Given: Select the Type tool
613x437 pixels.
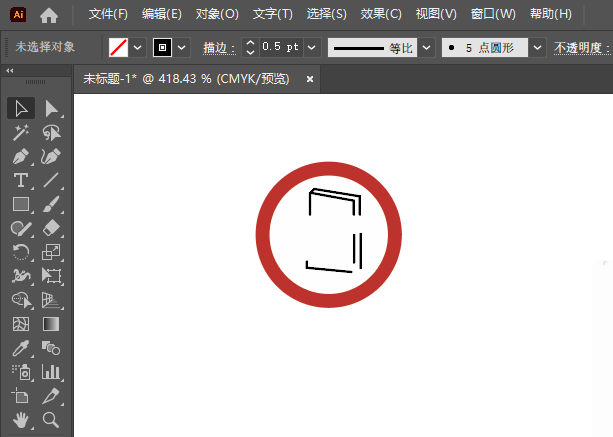Looking at the screenshot, I should pyautogui.click(x=21, y=180).
